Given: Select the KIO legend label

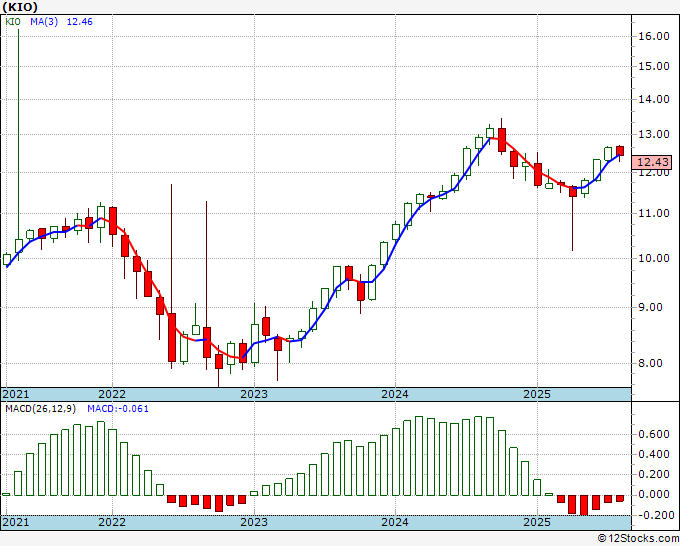Looking at the screenshot, I should coord(13,22).
